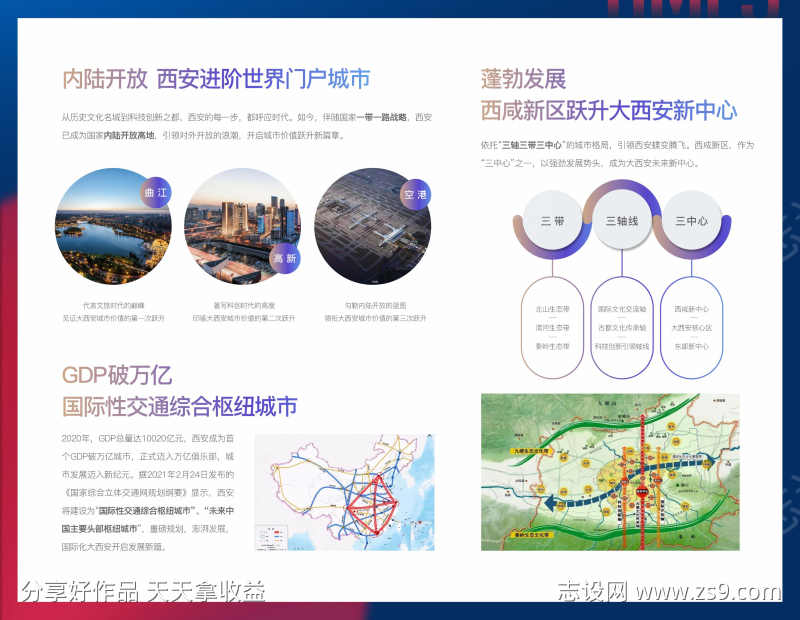Viewport: 800px width, 620px height.
Task: Click the heading 西安进阶世界门户城市
Action: pyautogui.click(x=263, y=79)
